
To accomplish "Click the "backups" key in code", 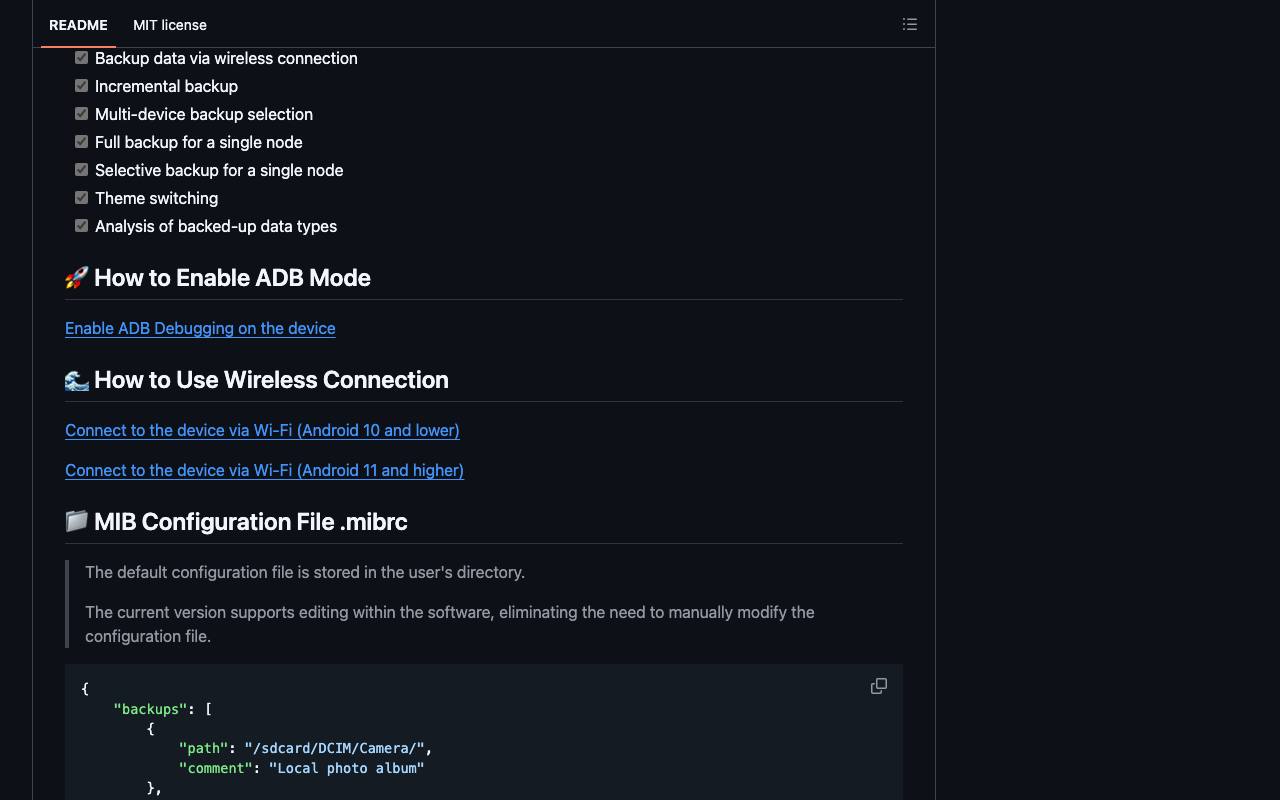I will pyautogui.click(x=150, y=709).
